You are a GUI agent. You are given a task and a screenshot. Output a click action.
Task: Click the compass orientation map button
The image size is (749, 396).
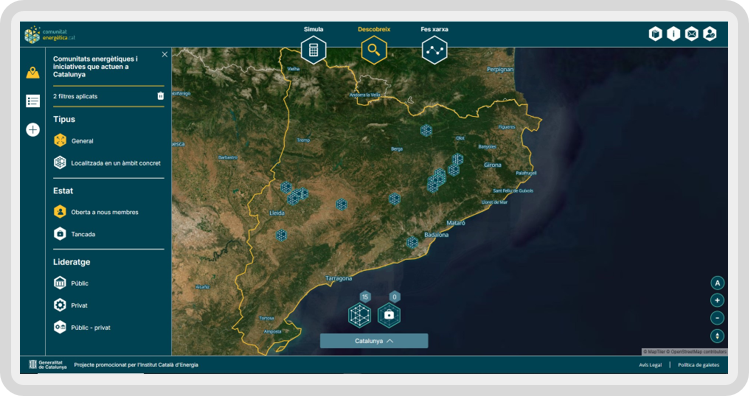[717, 336]
